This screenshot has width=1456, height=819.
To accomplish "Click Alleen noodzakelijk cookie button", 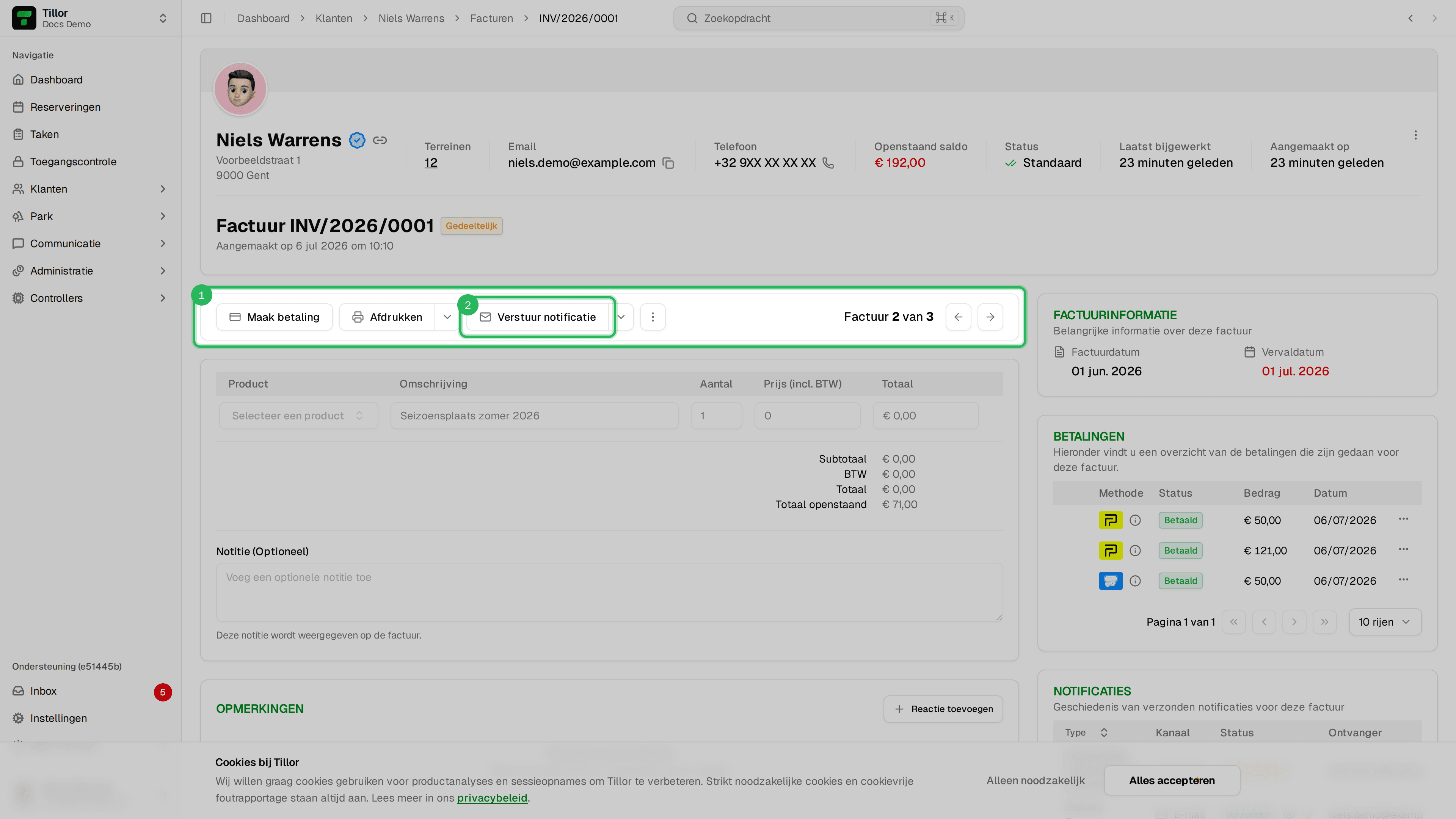I will [1036, 781].
